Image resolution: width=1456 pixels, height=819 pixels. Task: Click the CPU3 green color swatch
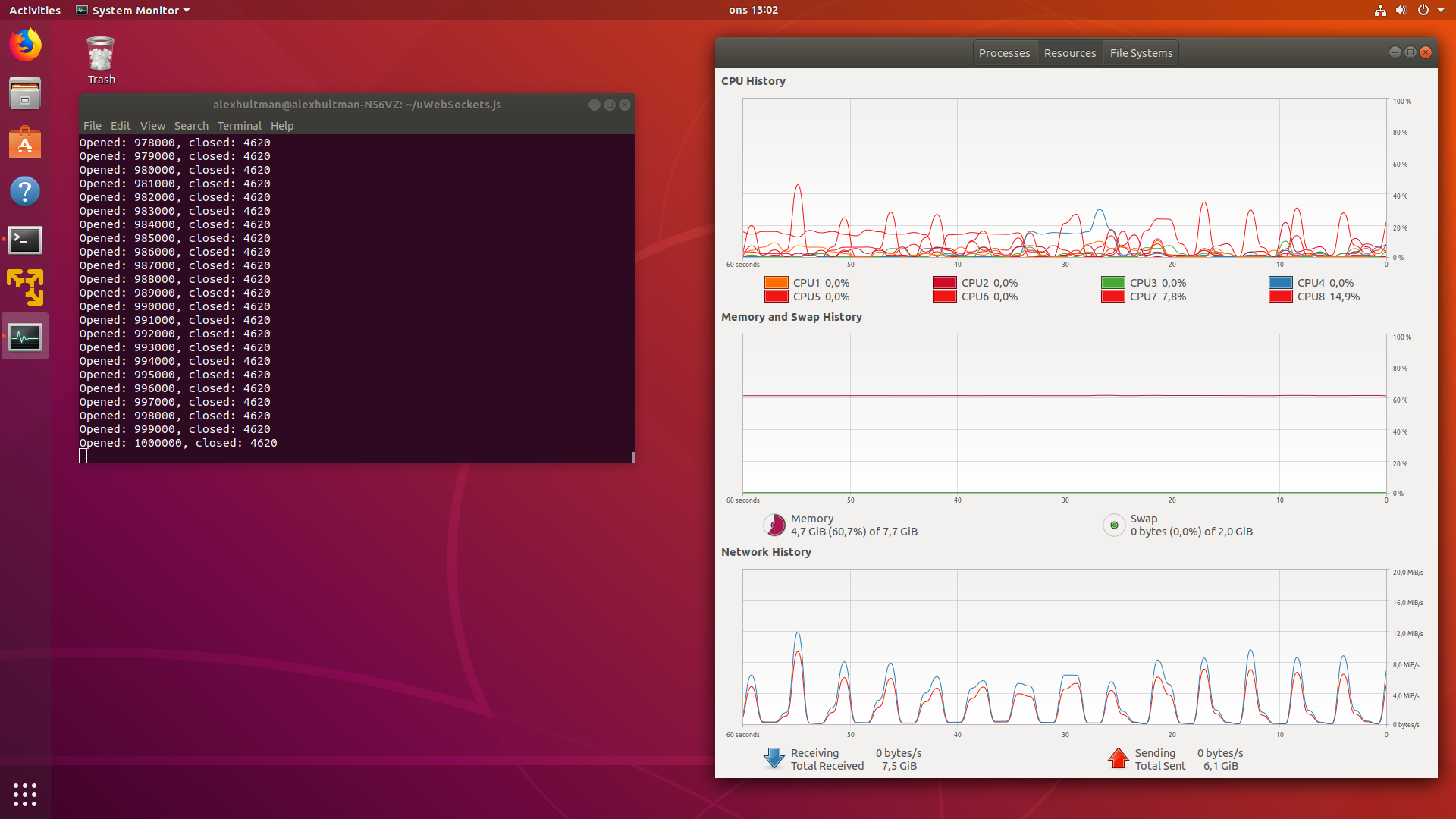[1112, 283]
